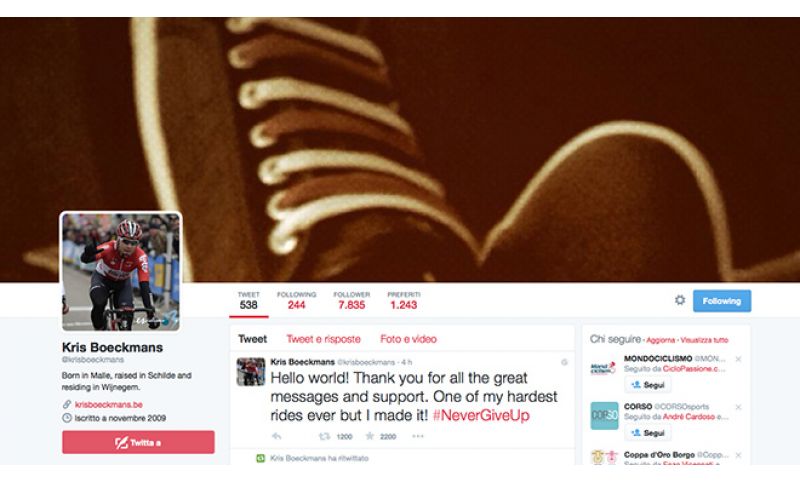The image size is (800, 484).
Task: Retweet the Hello world tweet
Action: coord(324,436)
